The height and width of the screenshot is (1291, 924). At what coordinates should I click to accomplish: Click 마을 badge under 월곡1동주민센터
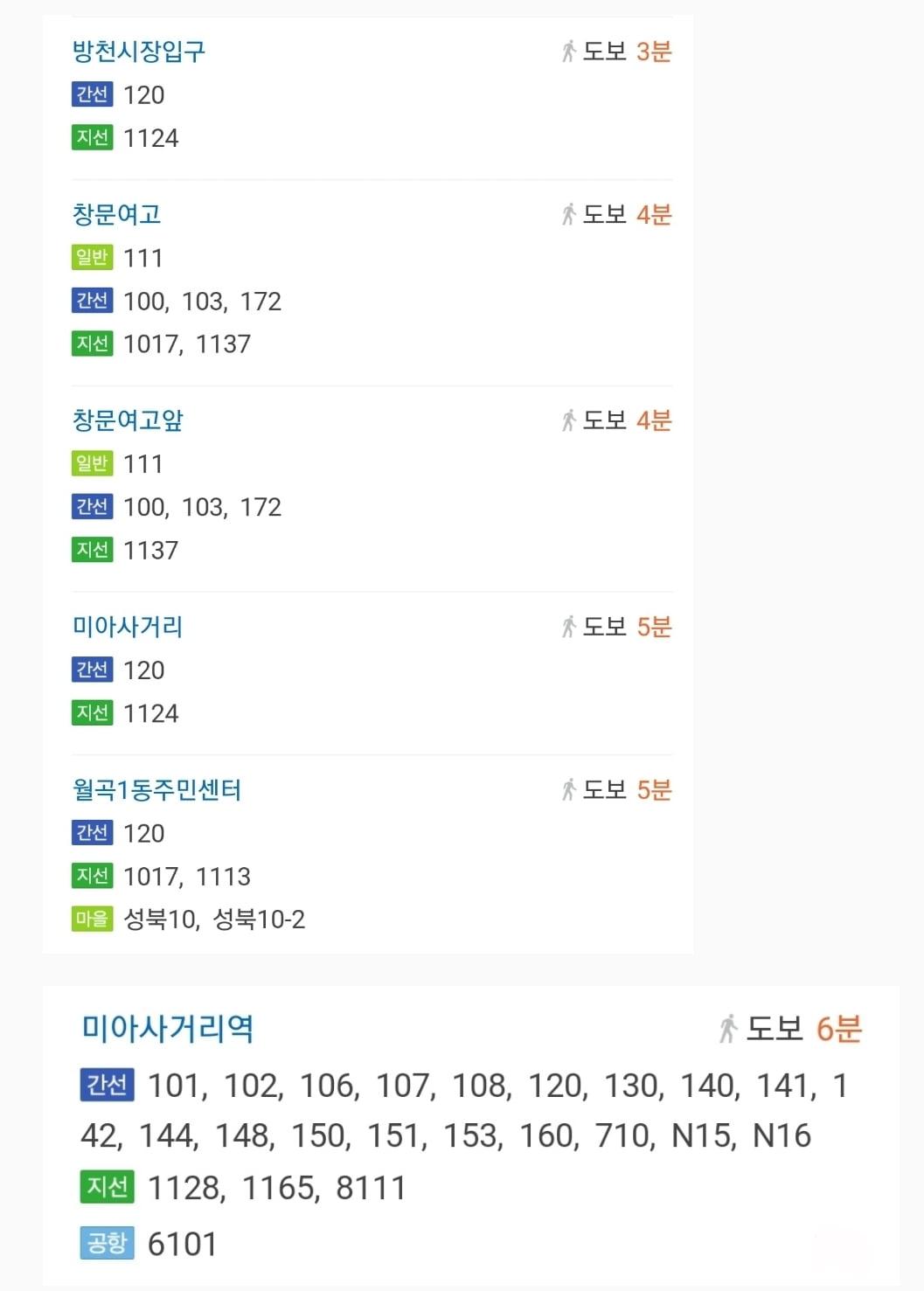[92, 919]
